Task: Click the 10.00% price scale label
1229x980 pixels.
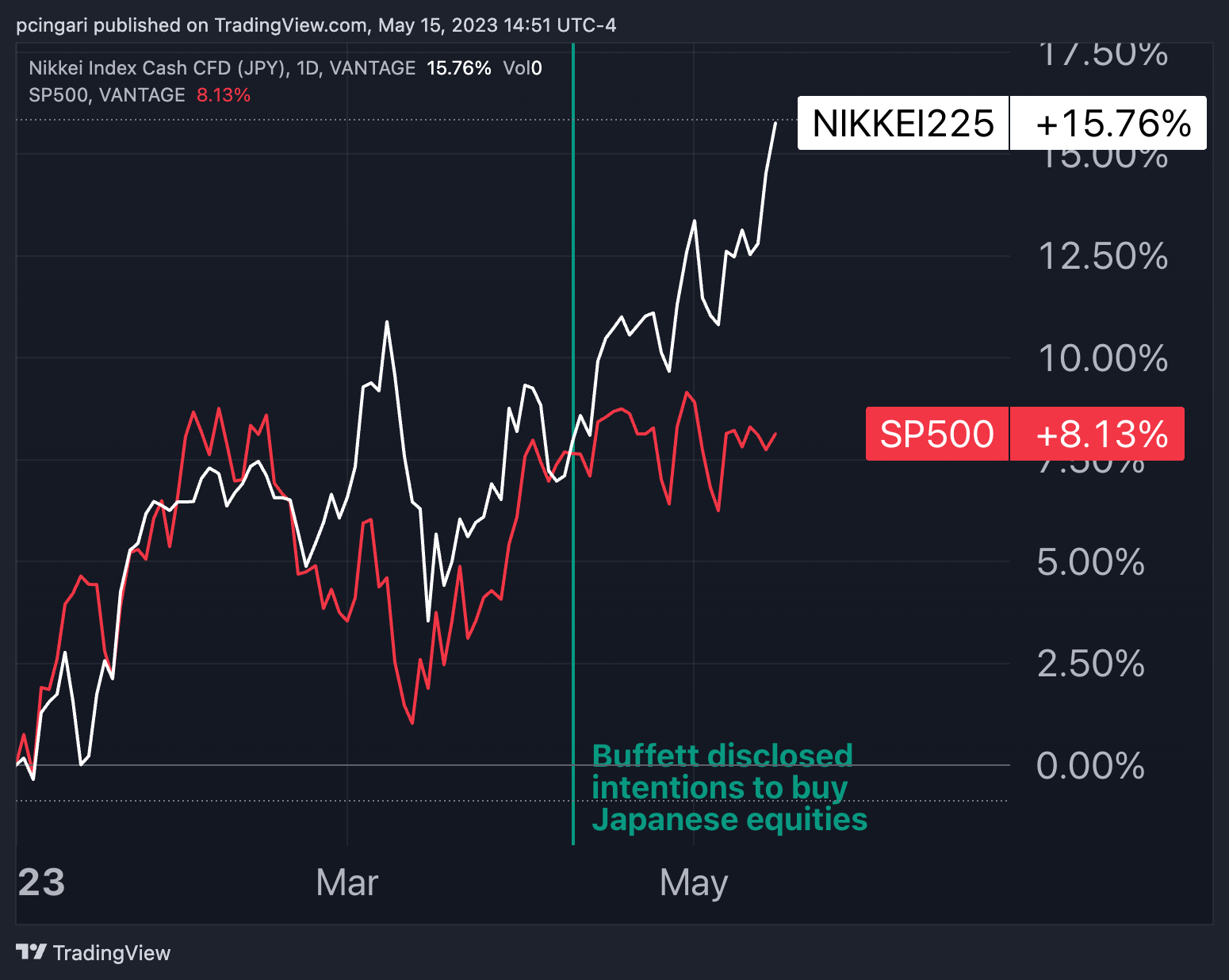Action: [x=1103, y=358]
